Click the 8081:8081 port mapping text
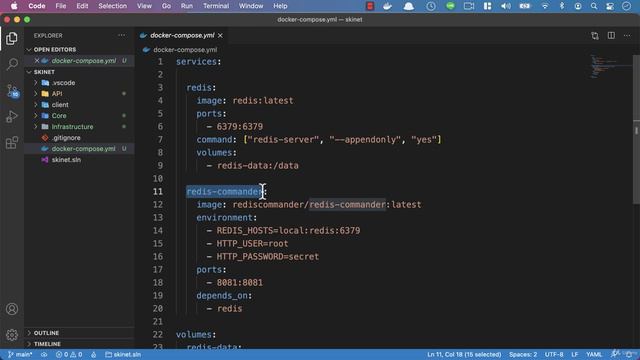This screenshot has width=640, height=360. 240,282
